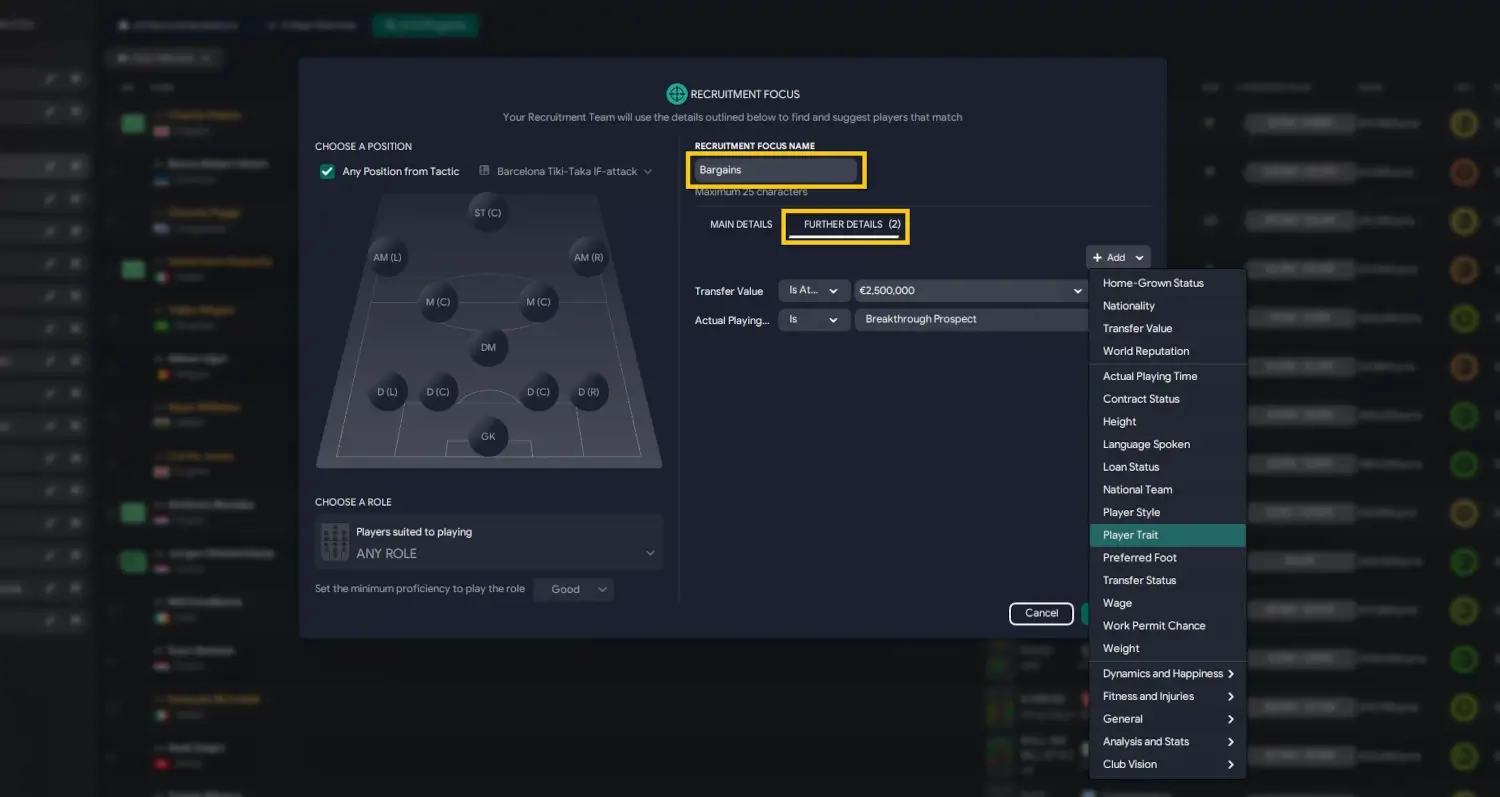Image resolution: width=1500 pixels, height=797 pixels.
Task: Select the right M (C) position
Action: tap(538, 302)
